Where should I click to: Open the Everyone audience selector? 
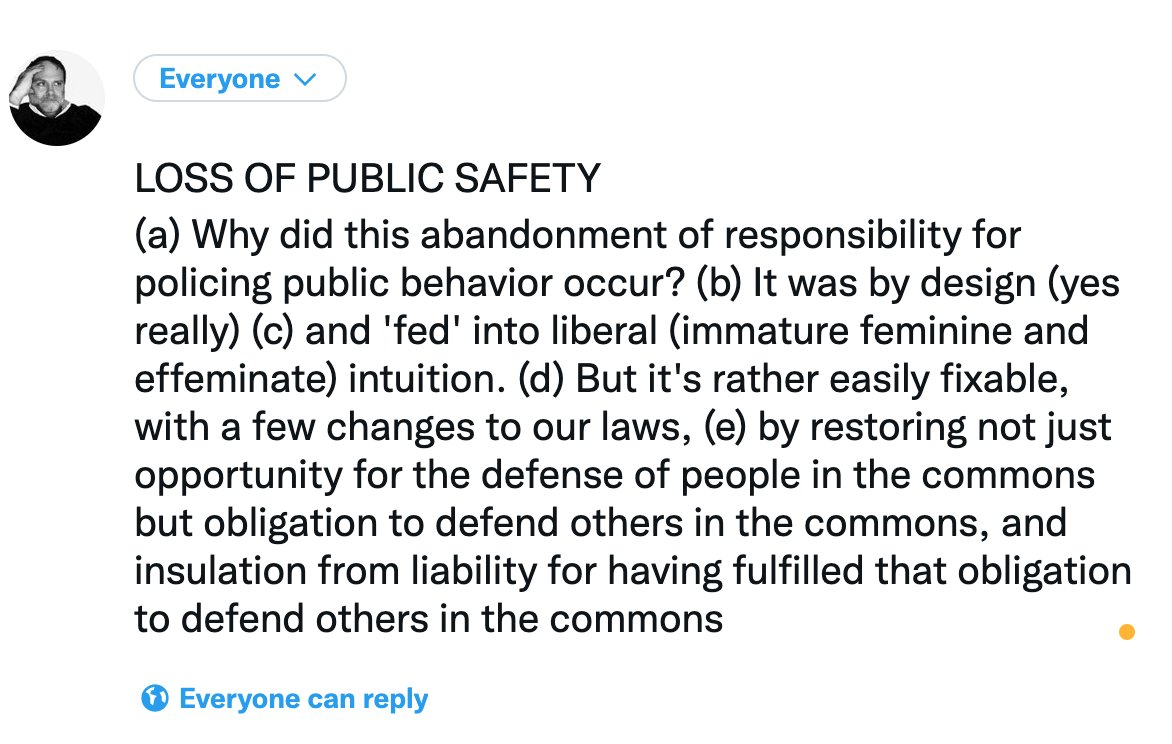(240, 78)
